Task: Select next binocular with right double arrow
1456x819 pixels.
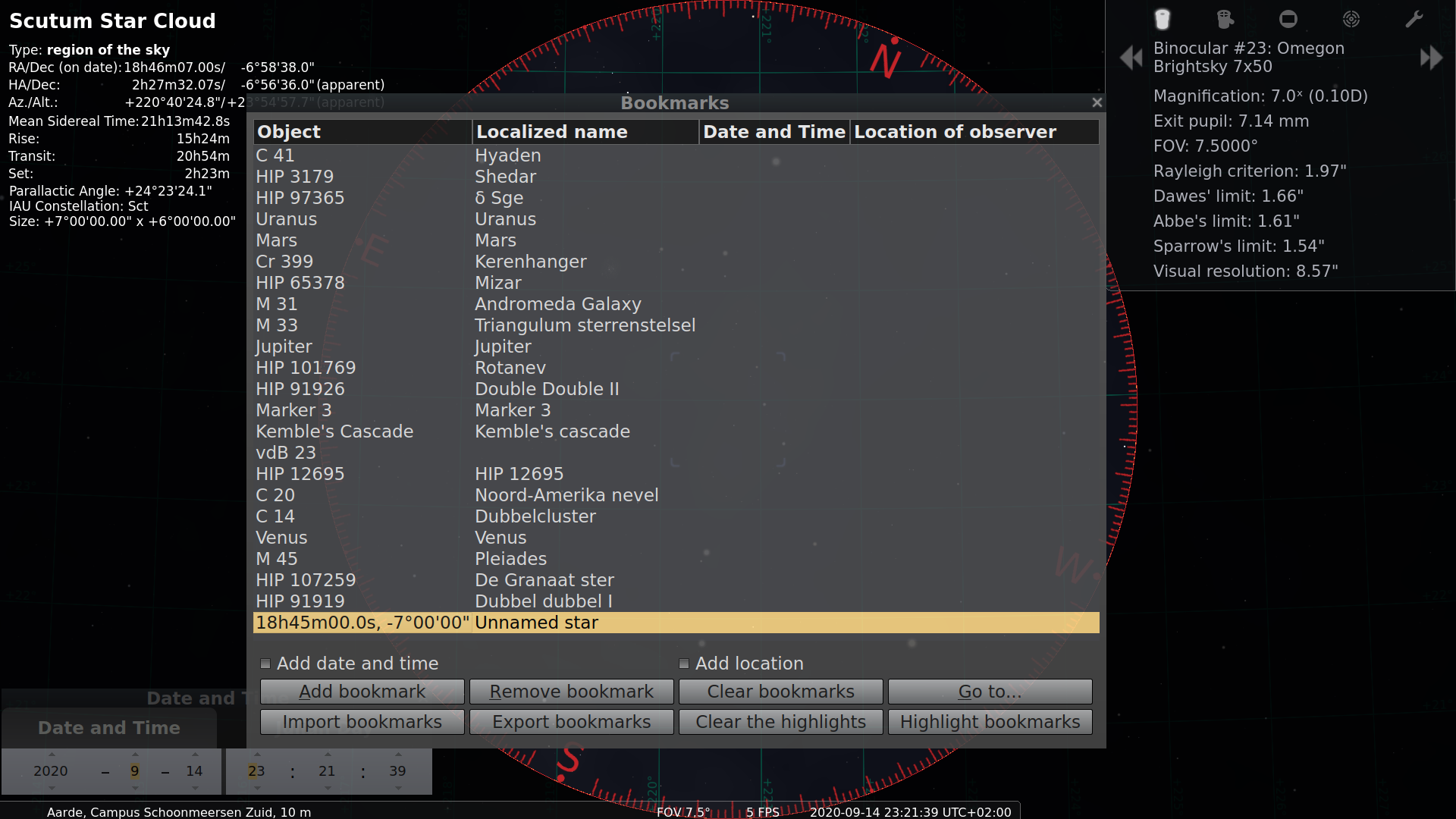Action: click(x=1431, y=58)
